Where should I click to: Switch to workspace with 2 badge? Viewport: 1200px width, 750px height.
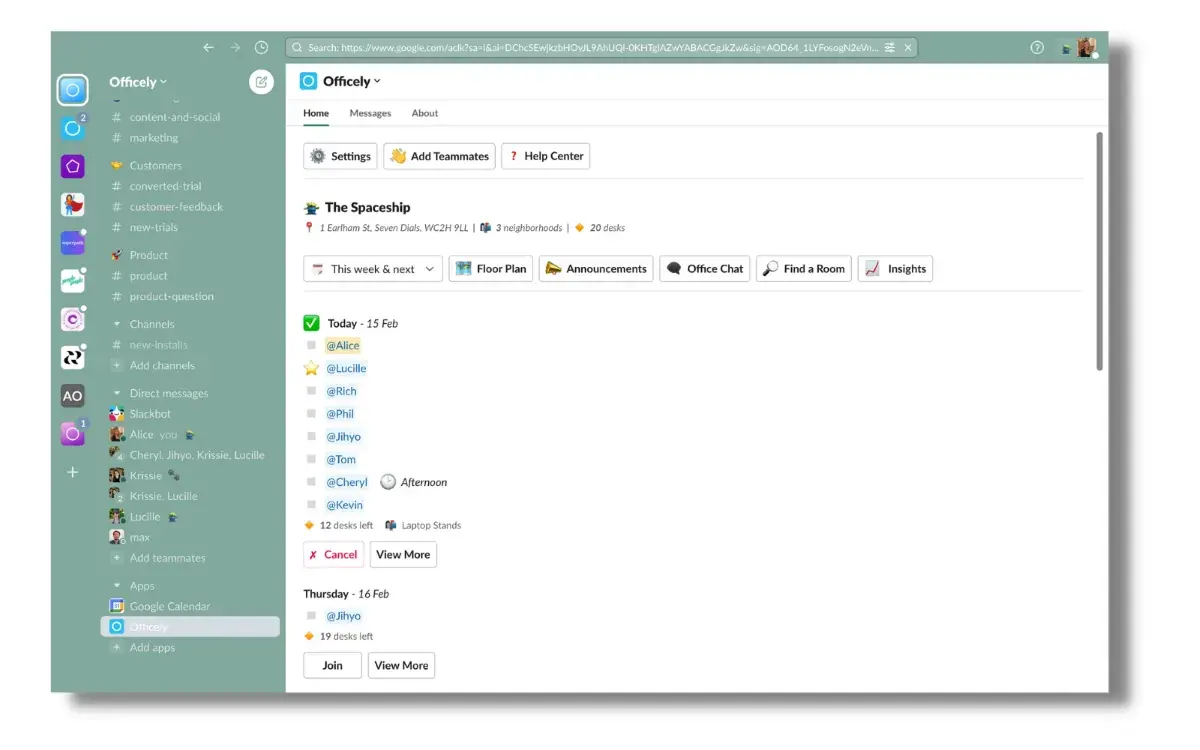72,128
